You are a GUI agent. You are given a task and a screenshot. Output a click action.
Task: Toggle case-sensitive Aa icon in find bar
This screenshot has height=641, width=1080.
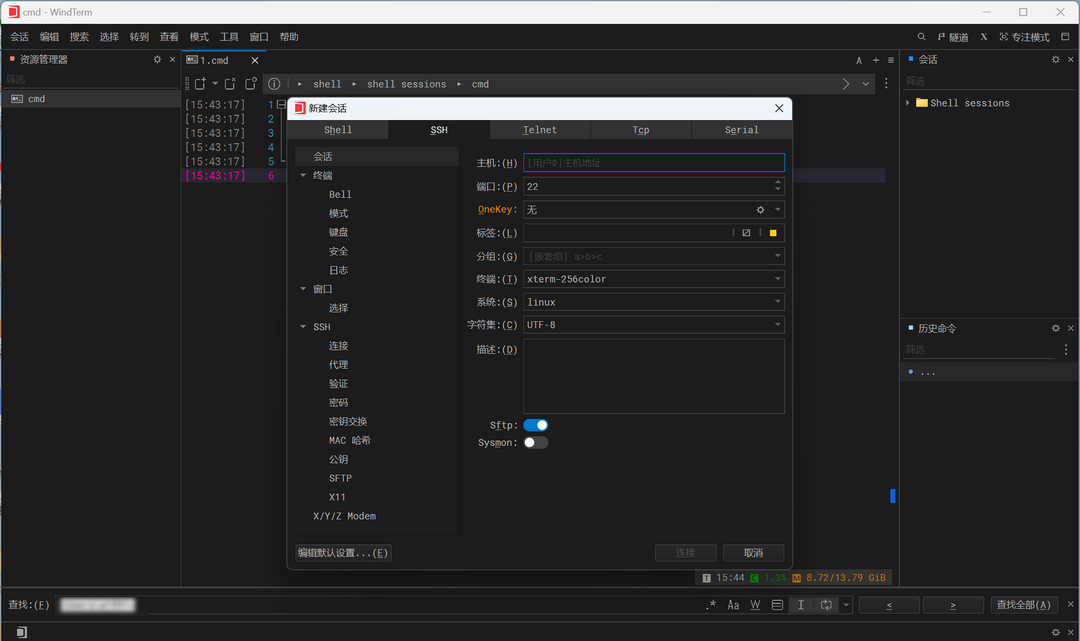coord(733,605)
